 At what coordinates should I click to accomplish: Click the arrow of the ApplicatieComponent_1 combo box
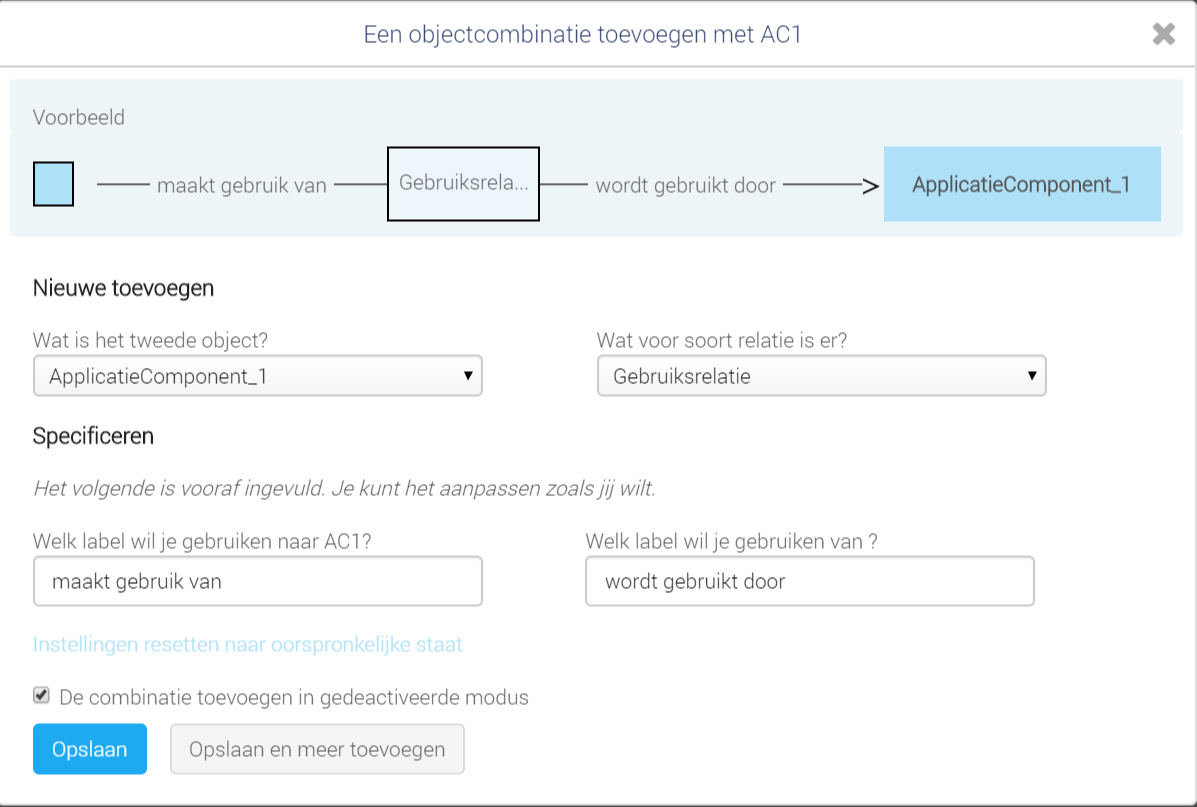tap(468, 376)
